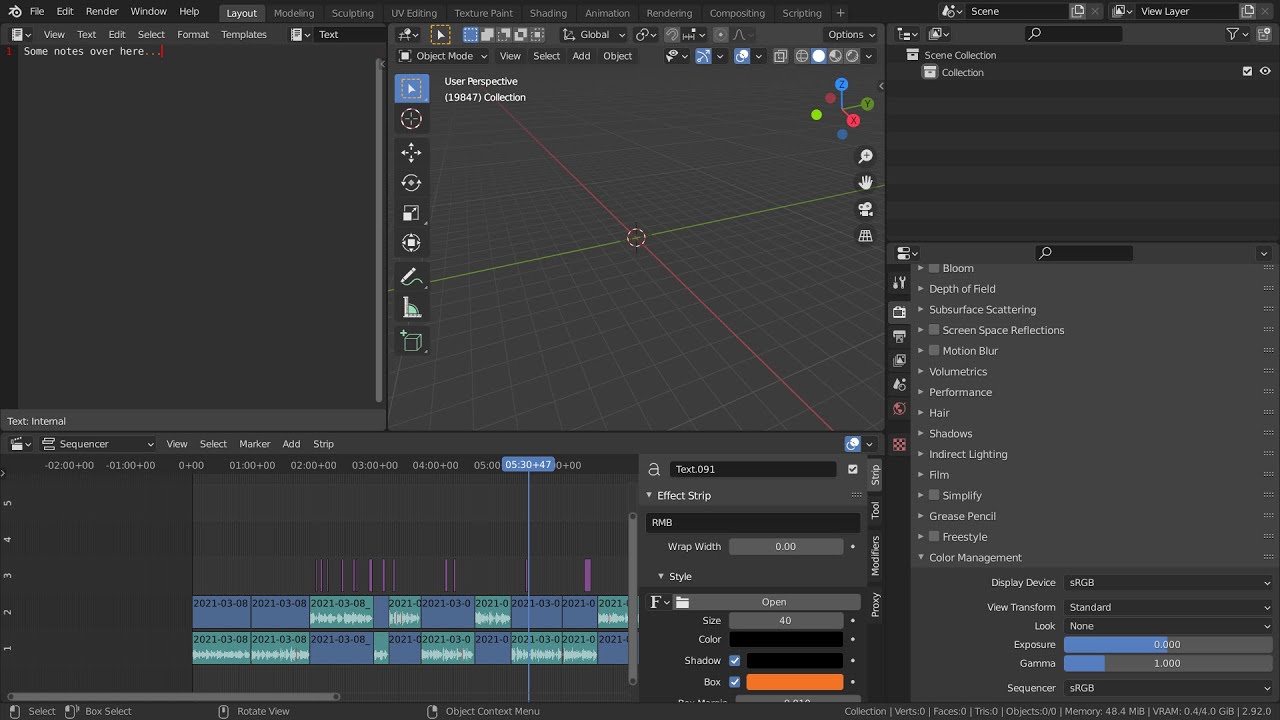Open the World properties tab (globe icon)
Image resolution: width=1280 pixels, height=720 pixels.
[x=899, y=409]
